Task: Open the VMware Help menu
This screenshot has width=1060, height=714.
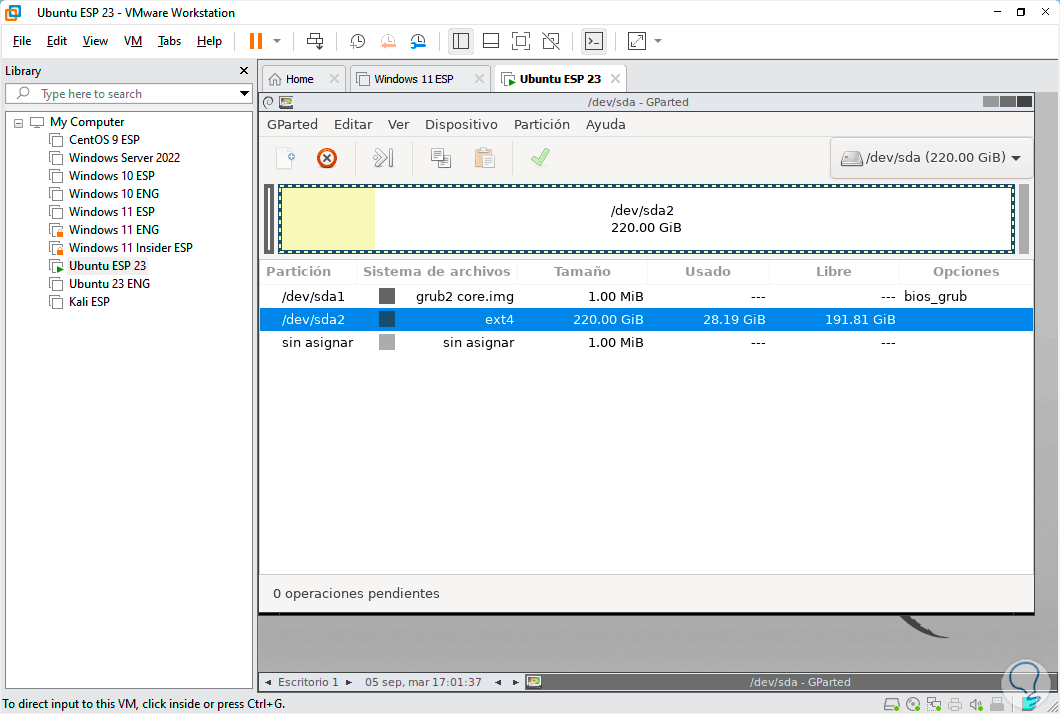Action: pyautogui.click(x=210, y=41)
